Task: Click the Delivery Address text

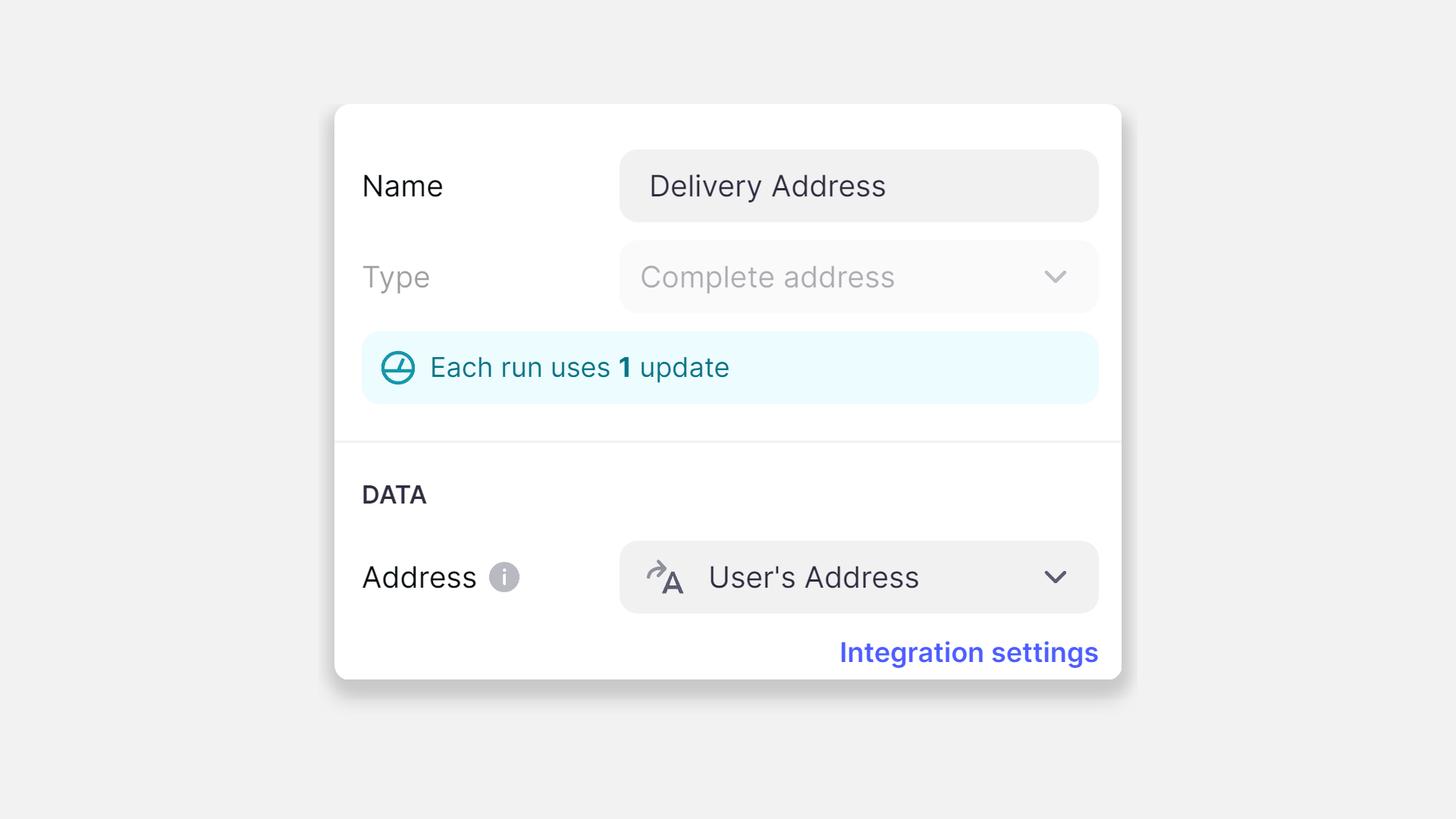Action: (x=767, y=186)
